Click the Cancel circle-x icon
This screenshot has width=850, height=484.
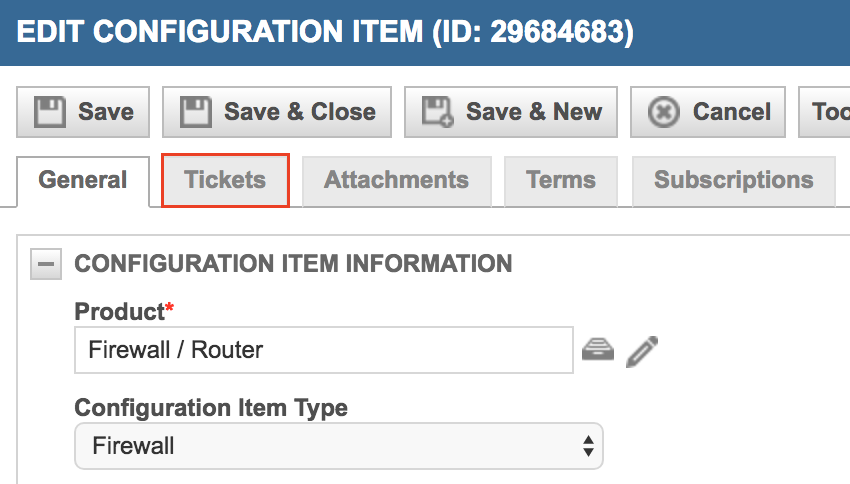[664, 112]
